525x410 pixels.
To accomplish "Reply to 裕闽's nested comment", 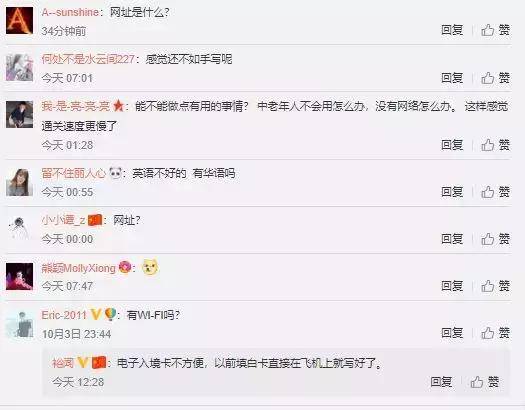I will point(441,382).
